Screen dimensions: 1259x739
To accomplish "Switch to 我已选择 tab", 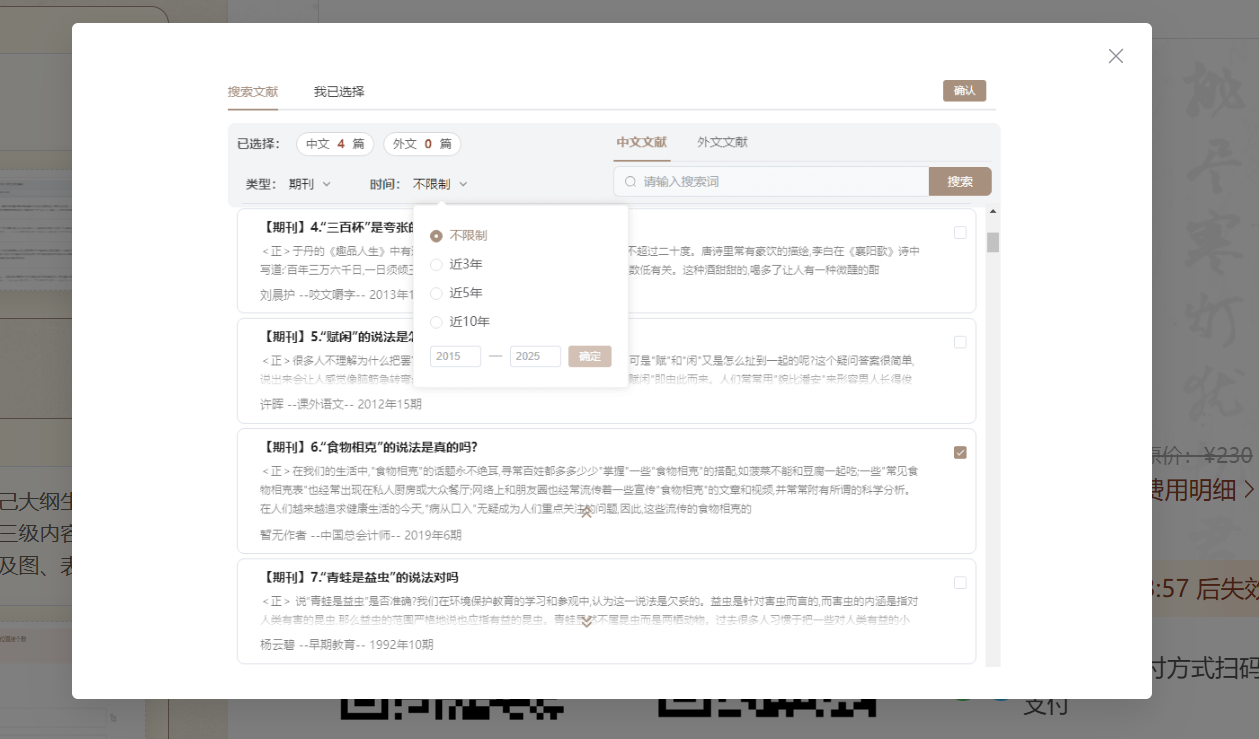I will click(339, 92).
